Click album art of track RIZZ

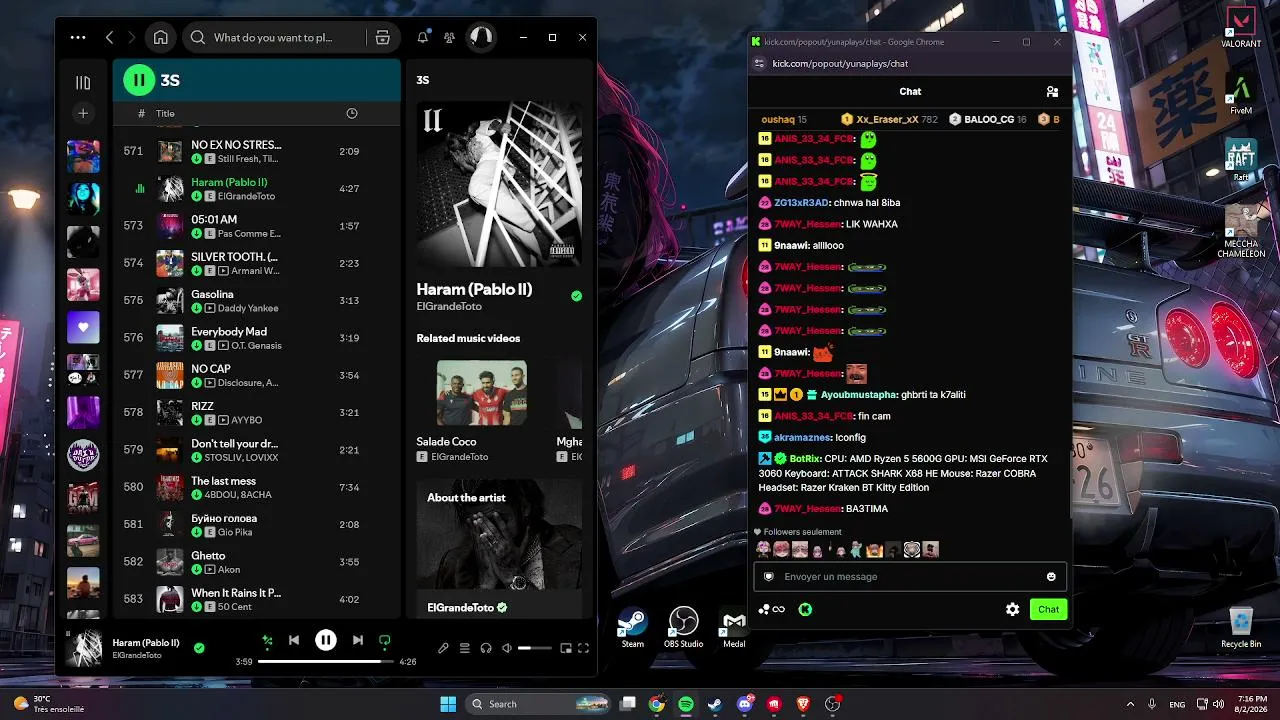tap(170, 413)
